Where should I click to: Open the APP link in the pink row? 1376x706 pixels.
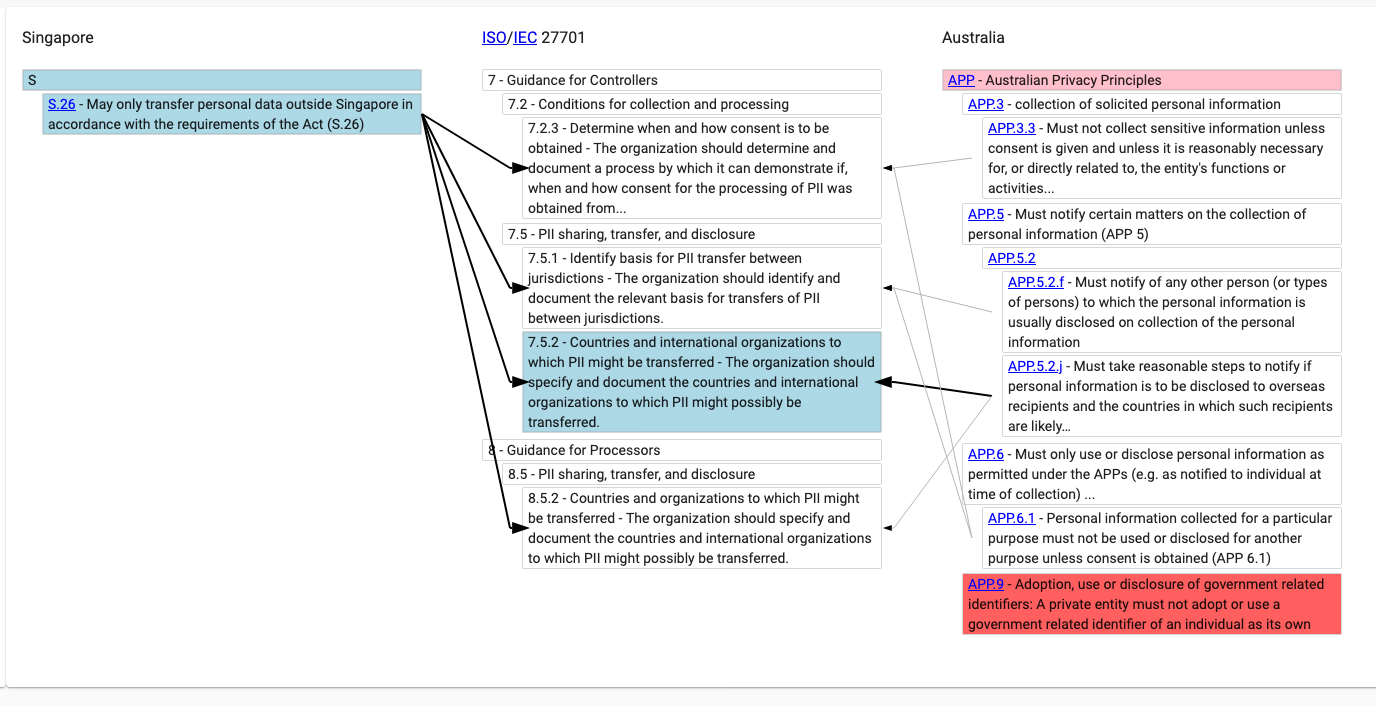961,80
